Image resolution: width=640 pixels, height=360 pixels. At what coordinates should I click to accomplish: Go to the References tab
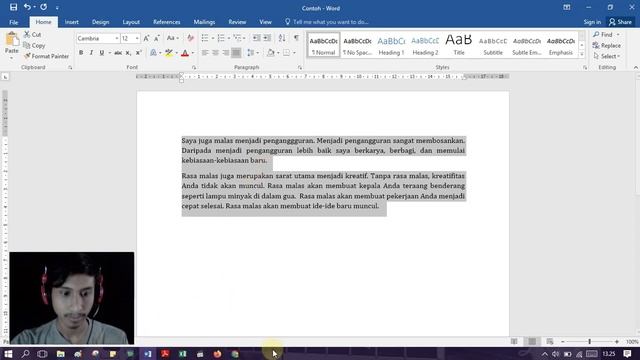tap(167, 22)
